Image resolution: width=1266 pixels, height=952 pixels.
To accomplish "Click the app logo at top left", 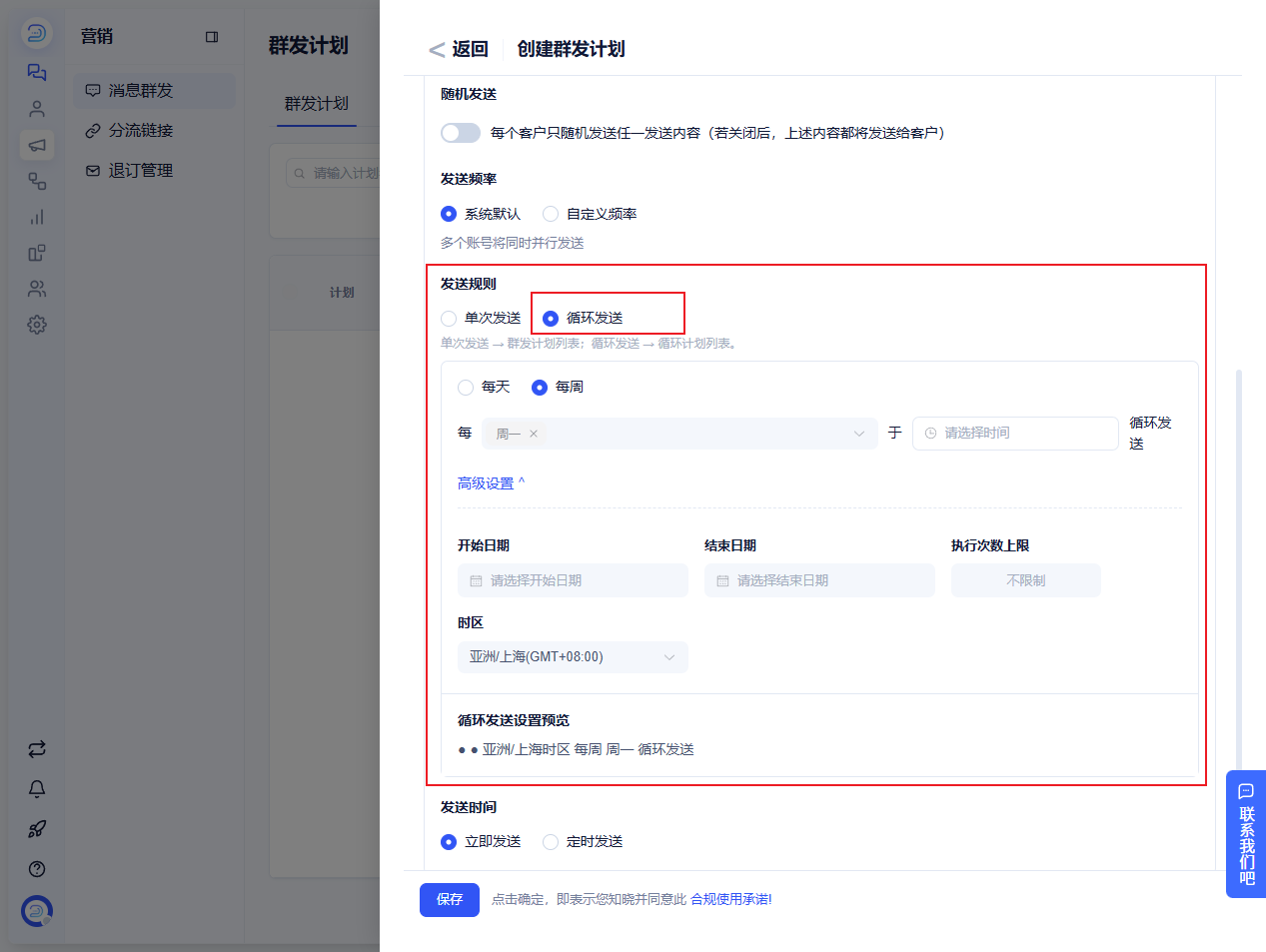I will (37, 33).
